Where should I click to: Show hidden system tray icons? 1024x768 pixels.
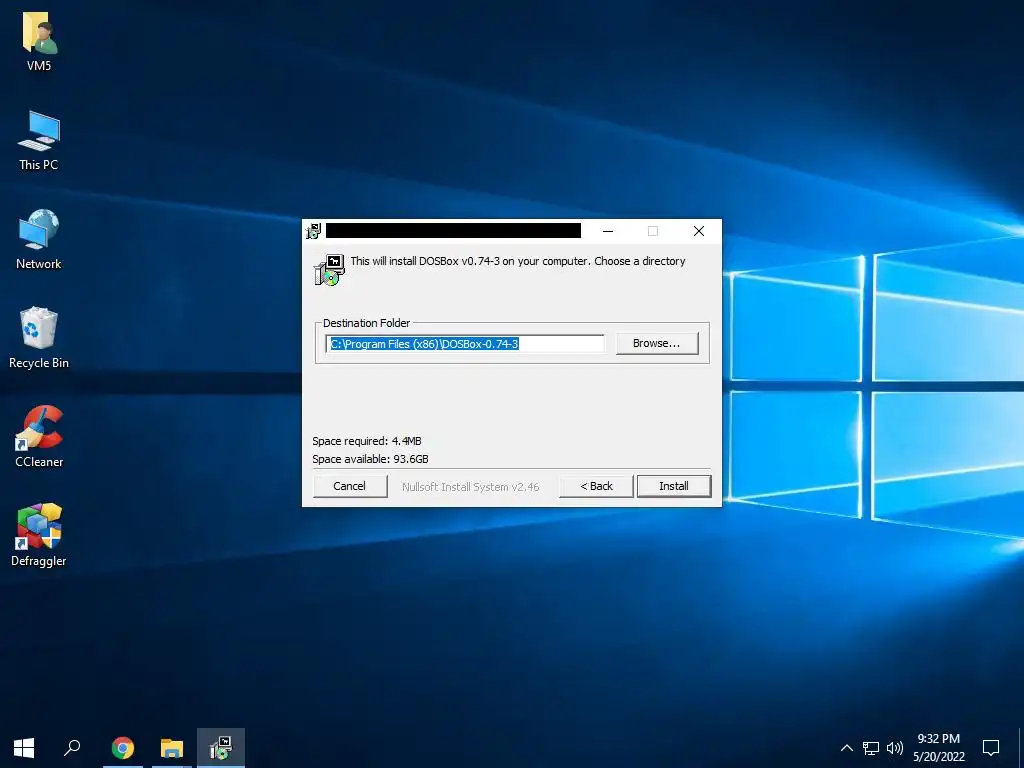pyautogui.click(x=846, y=748)
